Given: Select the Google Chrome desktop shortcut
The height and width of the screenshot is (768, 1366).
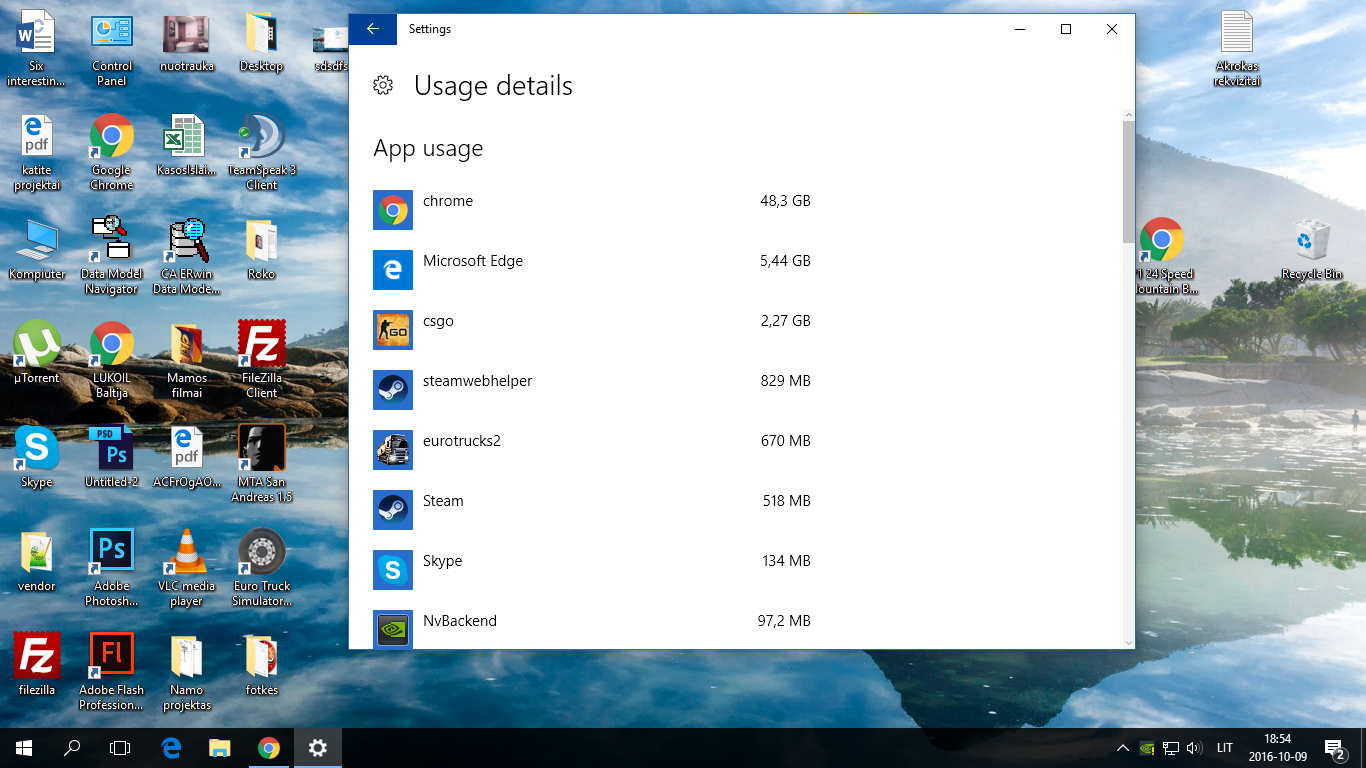Looking at the screenshot, I should click(x=112, y=152).
